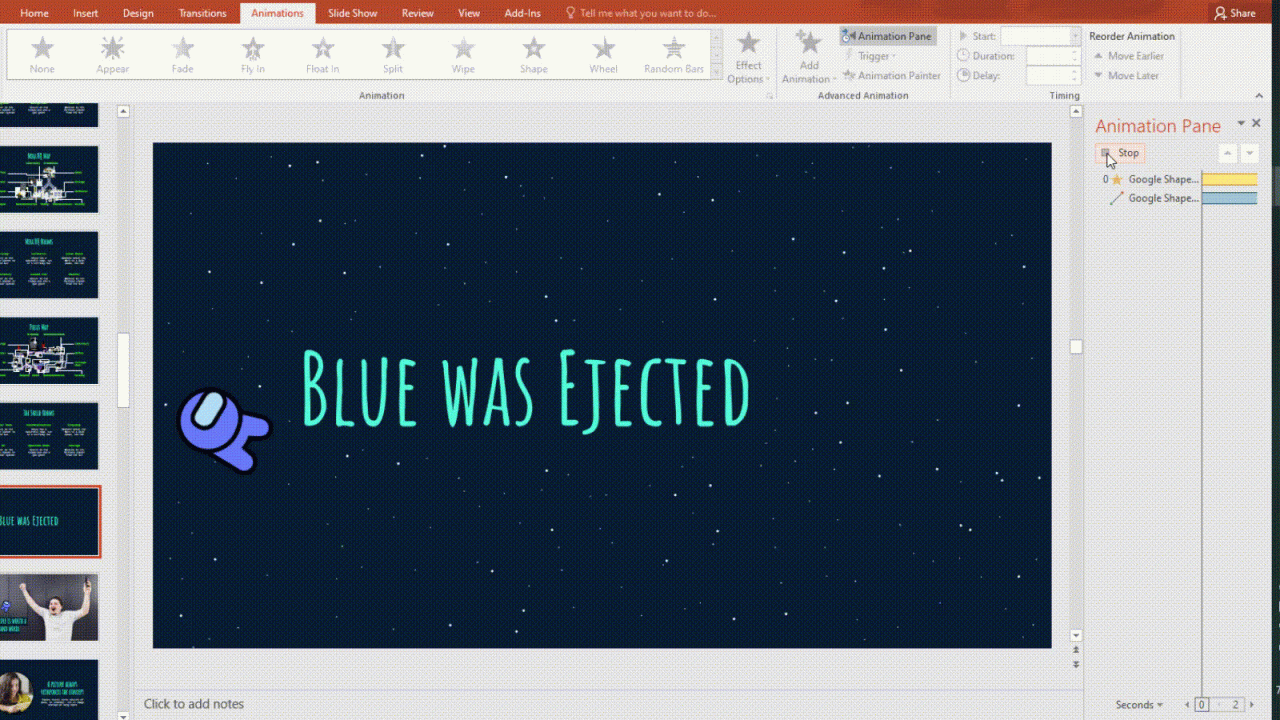Expand the animation gallery More arrow

click(716, 72)
